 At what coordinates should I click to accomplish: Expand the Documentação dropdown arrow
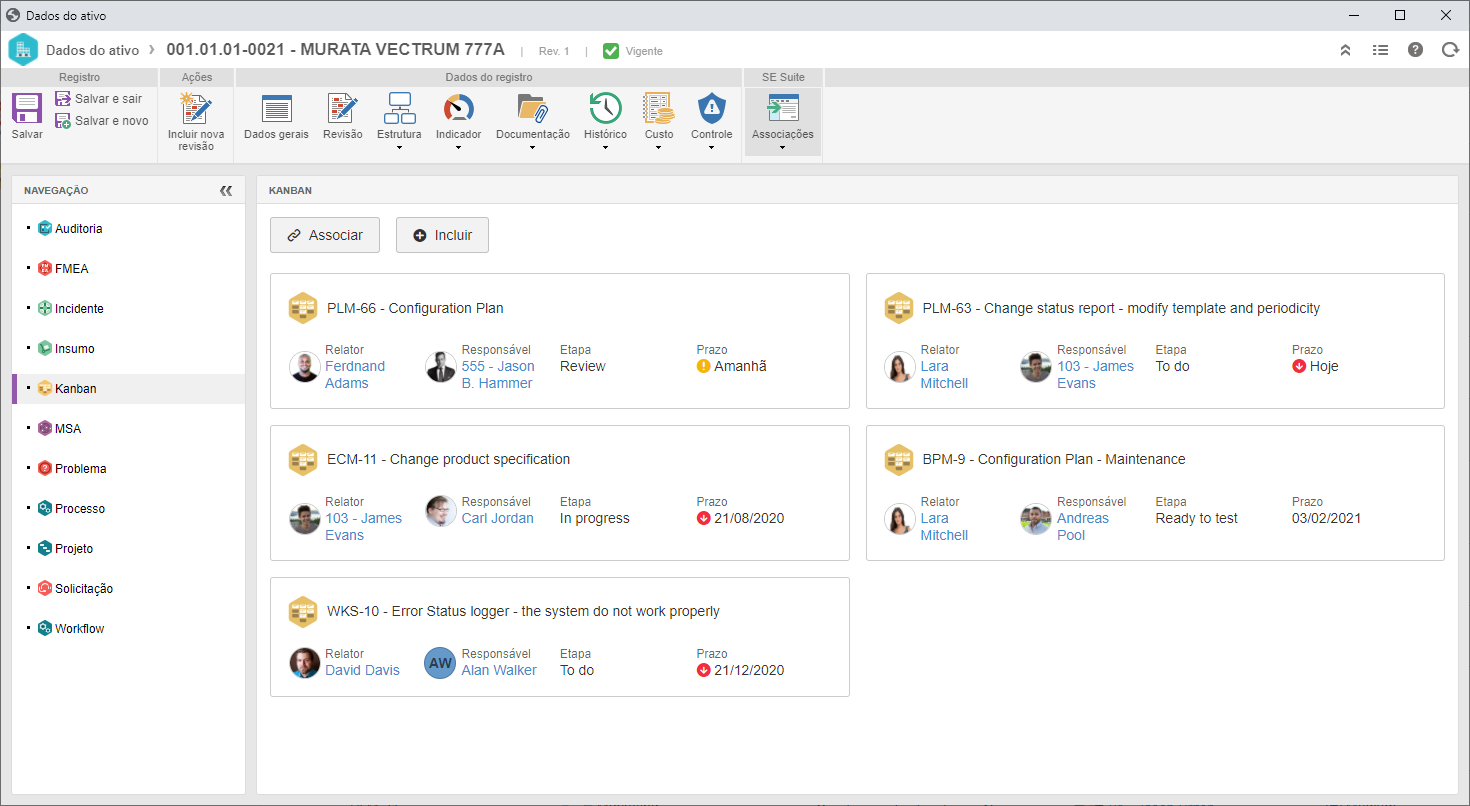point(532,148)
